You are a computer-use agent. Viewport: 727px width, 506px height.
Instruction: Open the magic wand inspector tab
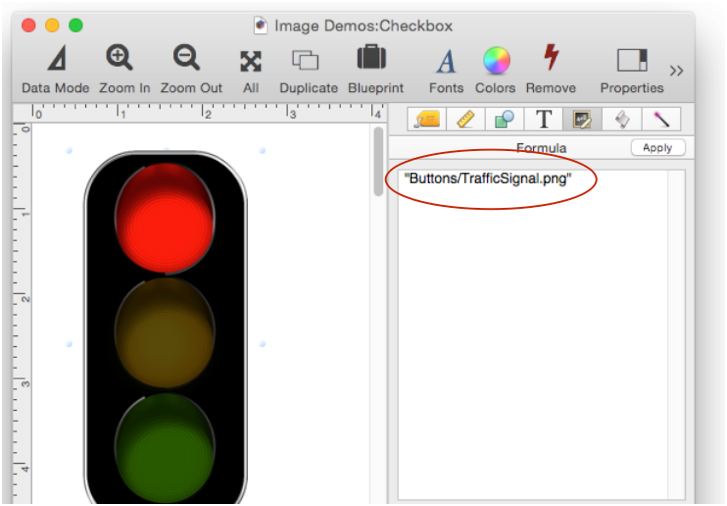click(661, 119)
